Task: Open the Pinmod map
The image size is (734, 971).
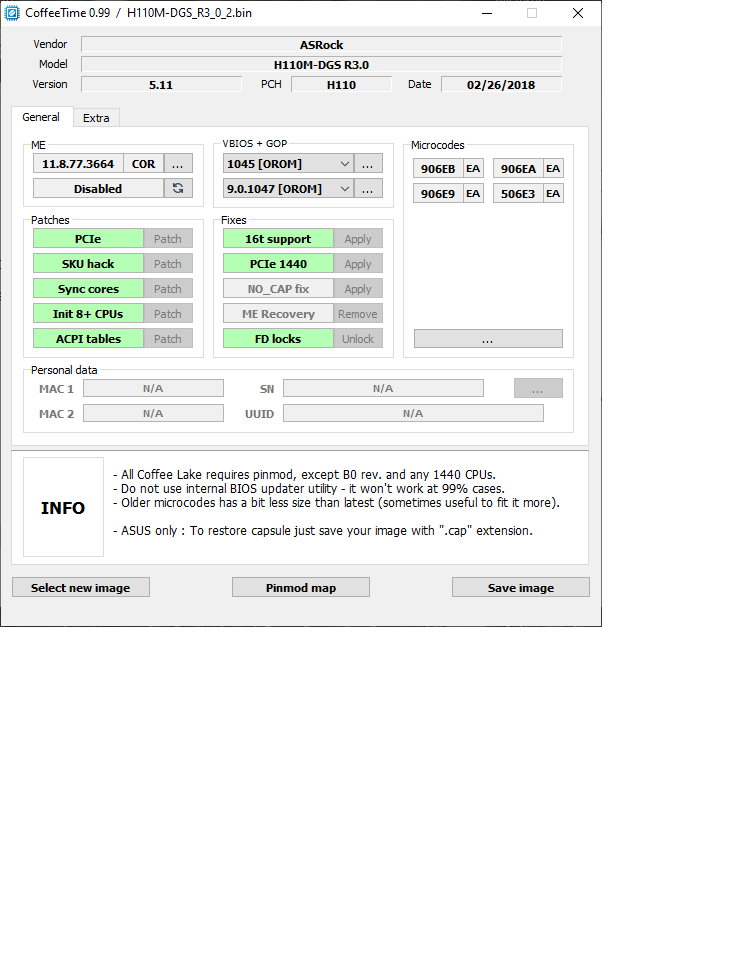Action: click(x=300, y=587)
